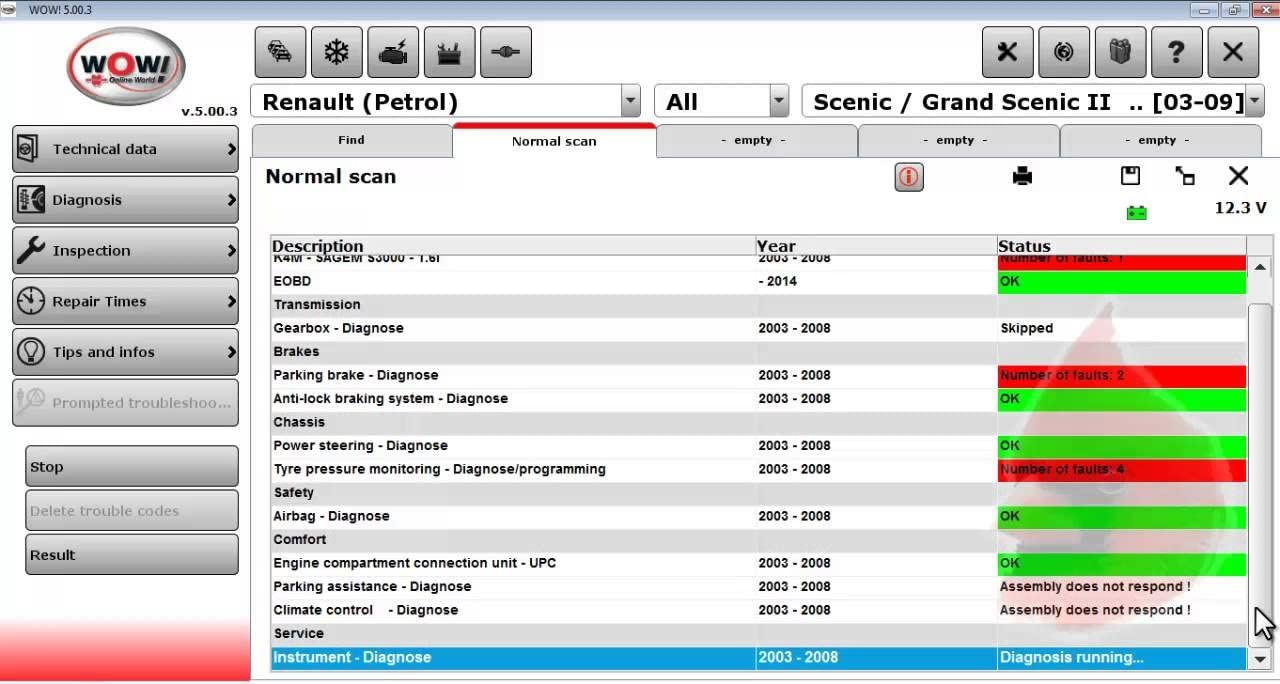
Task: Click the Result button
Action: [x=131, y=554]
